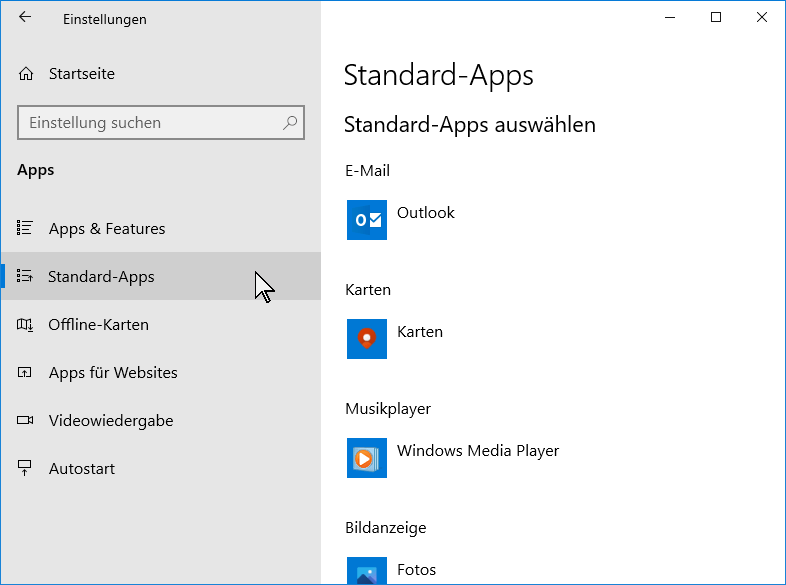The height and width of the screenshot is (585, 786).
Task: Maximize the Einstellungen window
Action: [716, 18]
